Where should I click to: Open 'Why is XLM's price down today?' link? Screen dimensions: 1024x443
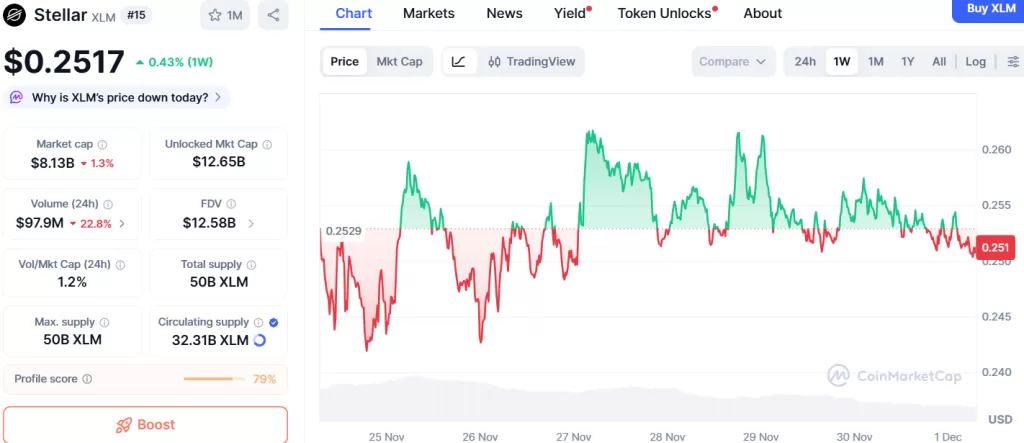pos(118,98)
